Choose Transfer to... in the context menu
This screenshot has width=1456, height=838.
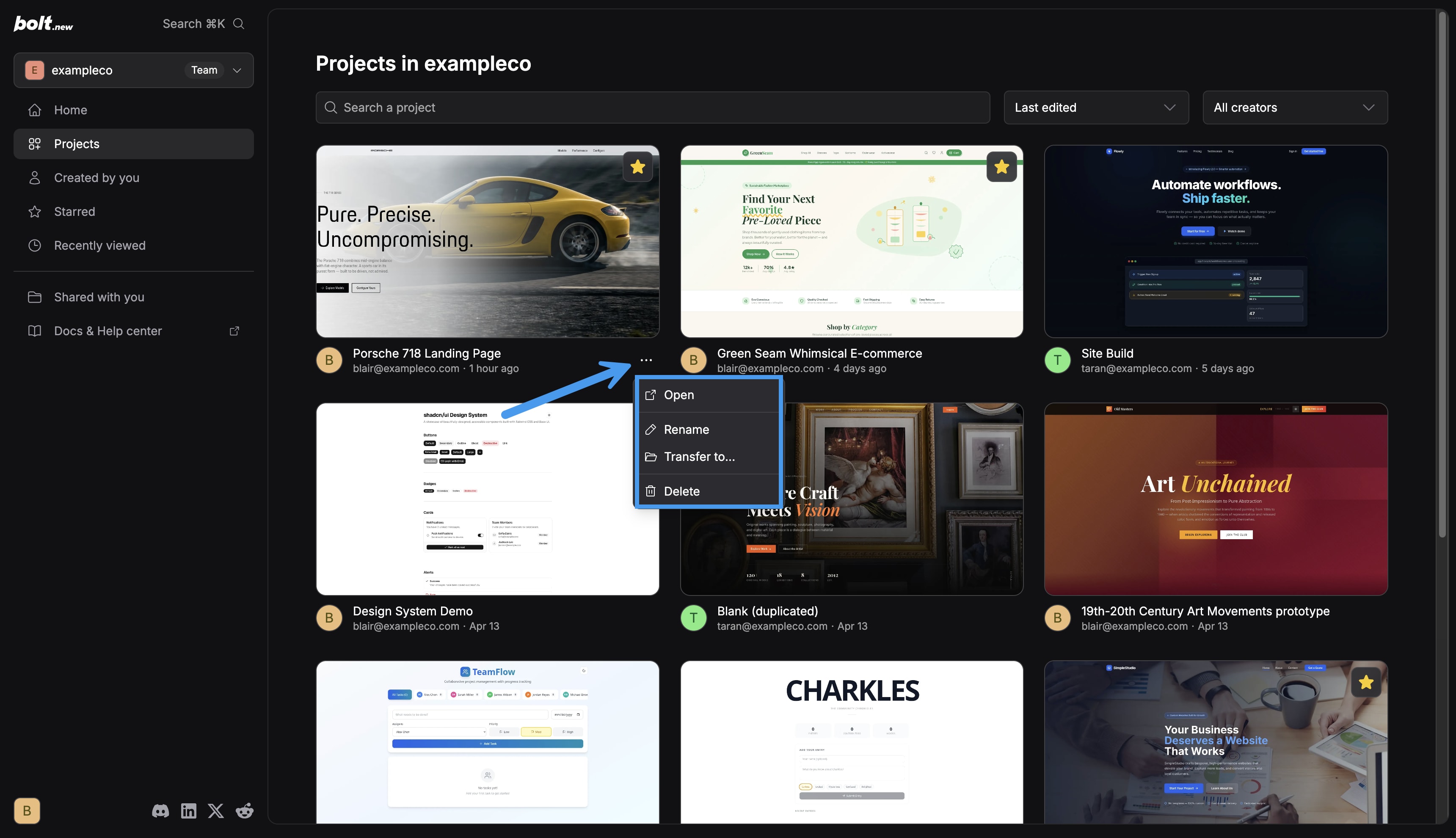[699, 456]
